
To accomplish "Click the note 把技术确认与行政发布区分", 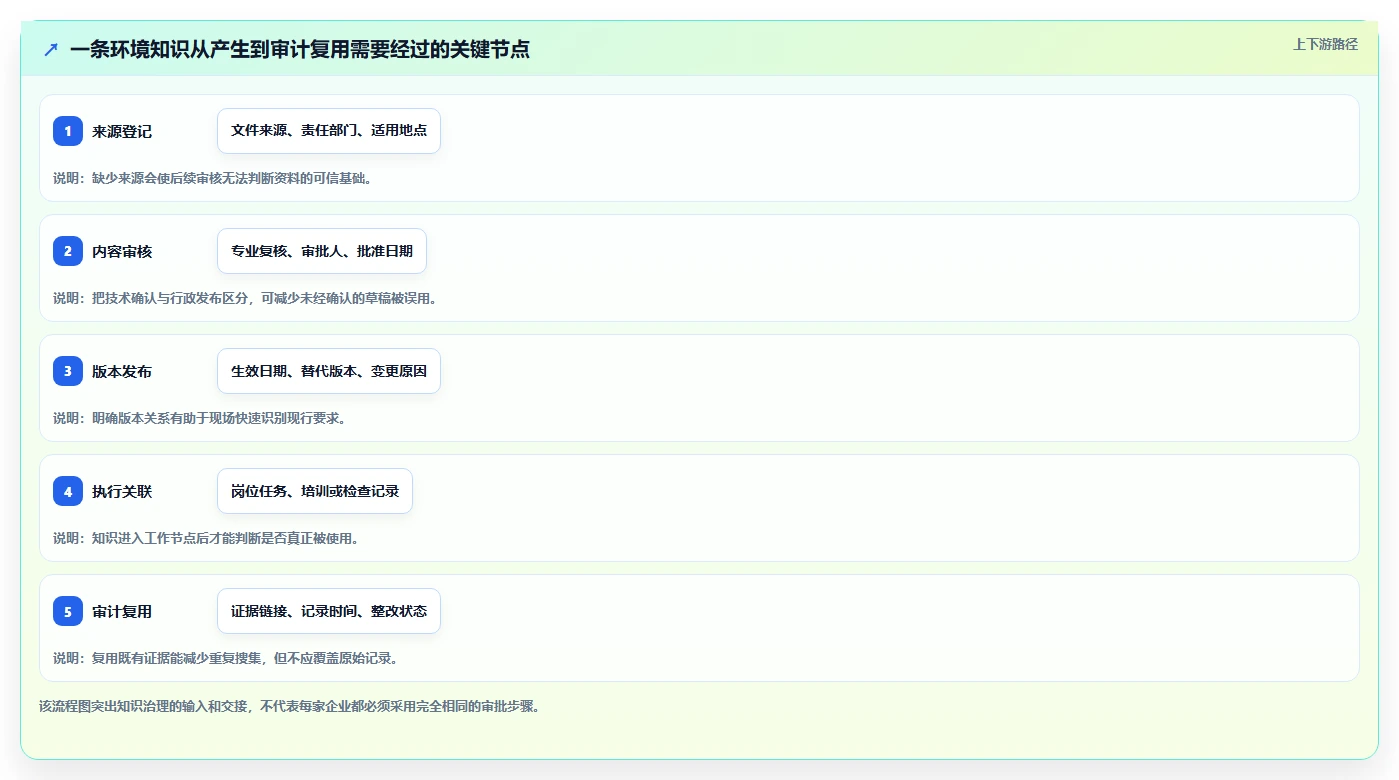I will [169, 298].
